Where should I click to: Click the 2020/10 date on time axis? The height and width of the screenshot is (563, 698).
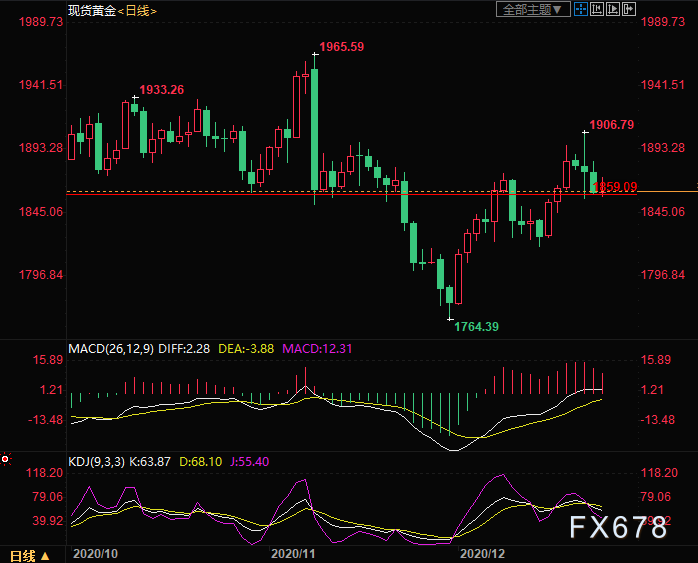pos(97,553)
